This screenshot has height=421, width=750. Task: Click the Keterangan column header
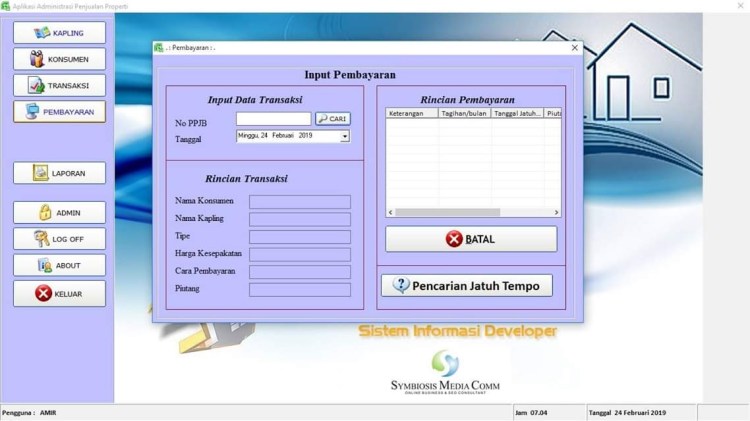411,113
